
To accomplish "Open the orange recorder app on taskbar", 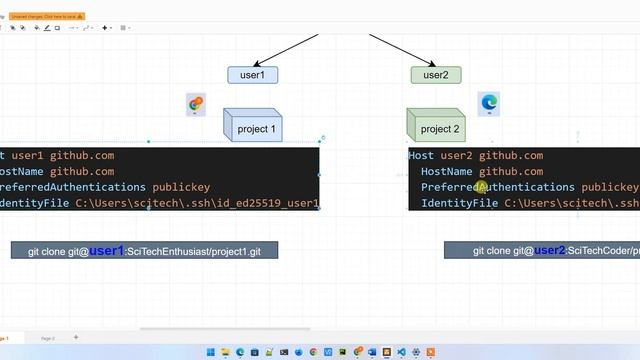I will click(x=431, y=352).
